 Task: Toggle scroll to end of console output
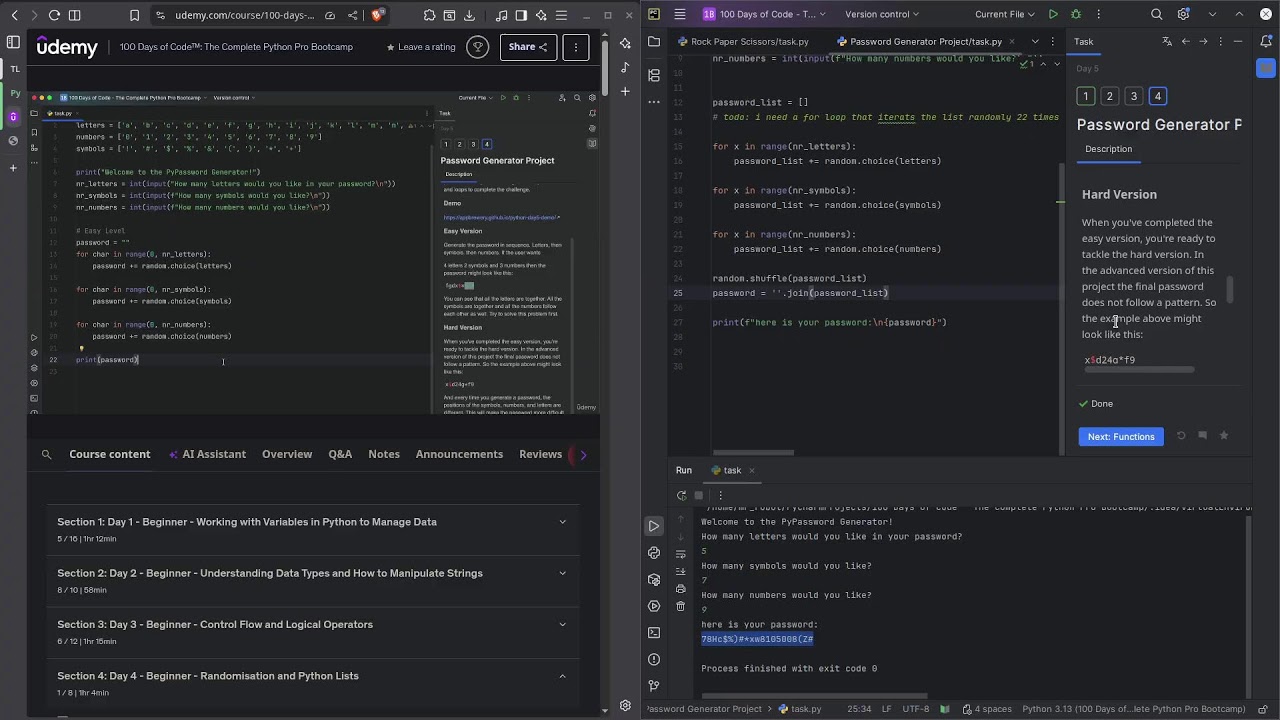pyautogui.click(x=681, y=571)
